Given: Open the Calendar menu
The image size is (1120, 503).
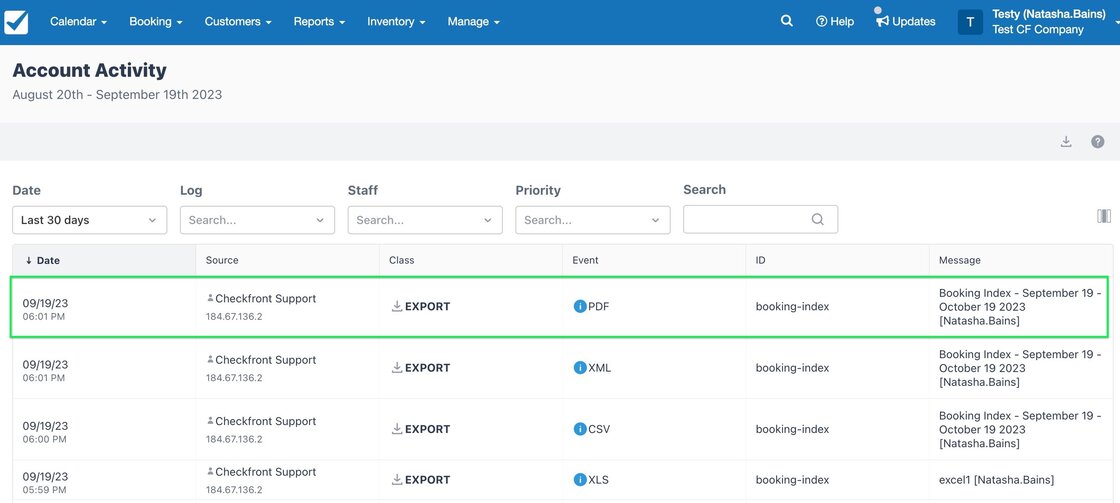Looking at the screenshot, I should click(x=78, y=21).
